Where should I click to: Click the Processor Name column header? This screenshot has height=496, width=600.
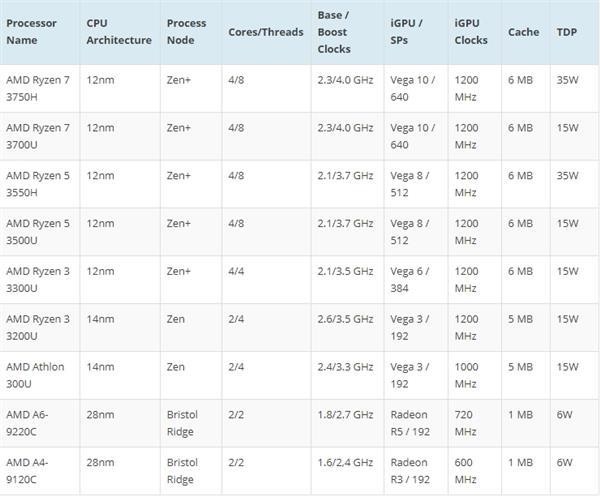[x=32, y=32]
